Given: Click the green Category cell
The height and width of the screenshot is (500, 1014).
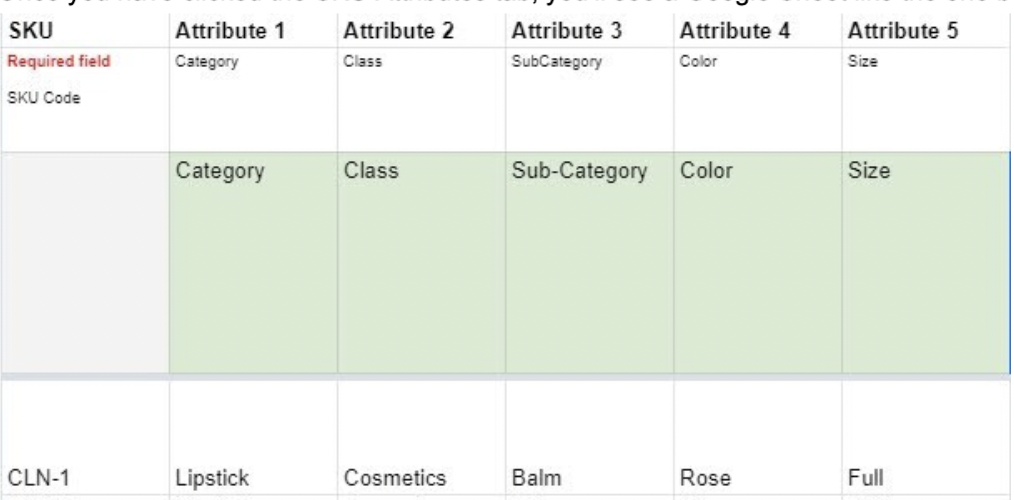Looking at the screenshot, I should [220, 172].
